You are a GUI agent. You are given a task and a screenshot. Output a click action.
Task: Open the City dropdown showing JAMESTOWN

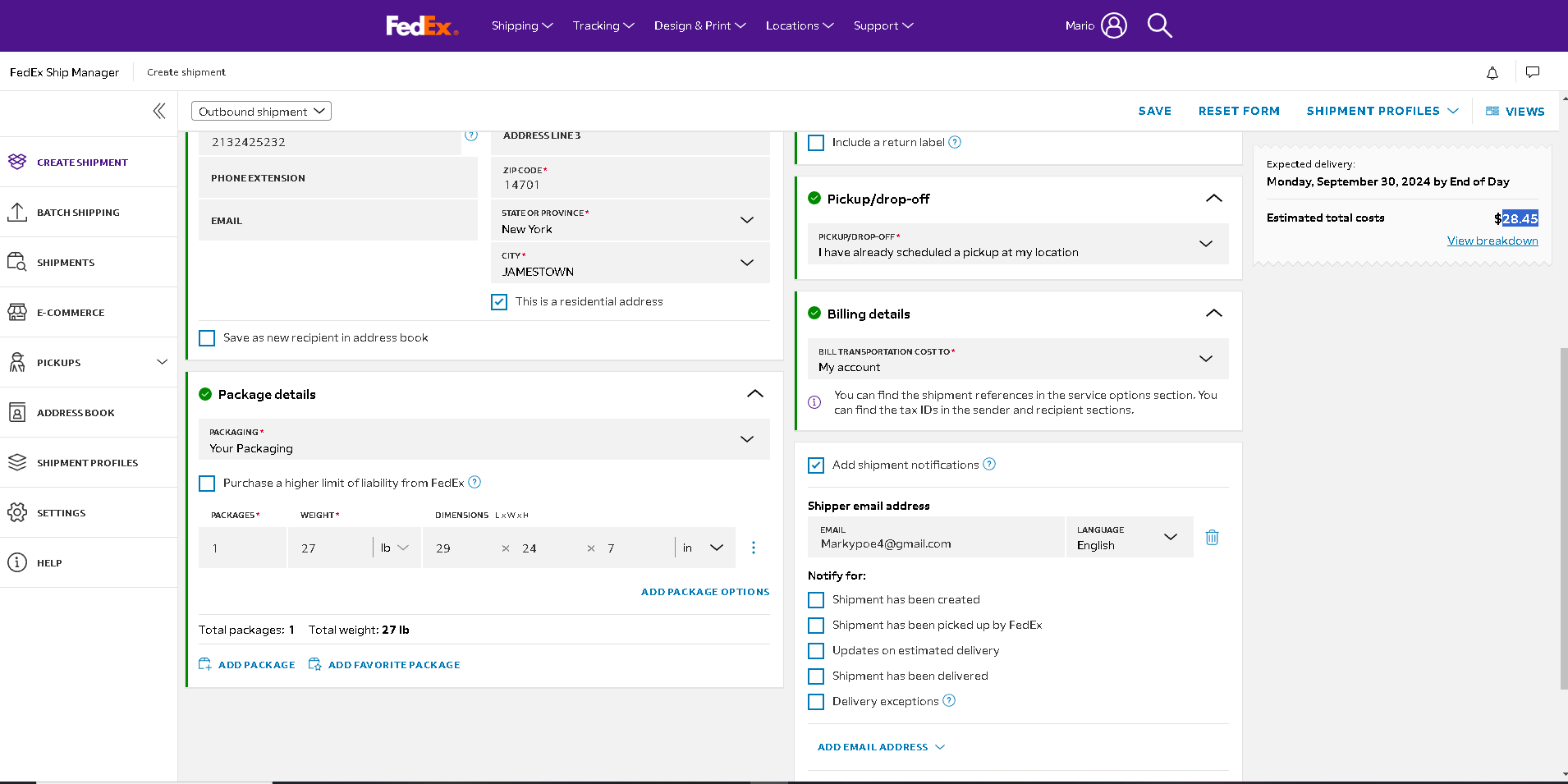(x=630, y=263)
